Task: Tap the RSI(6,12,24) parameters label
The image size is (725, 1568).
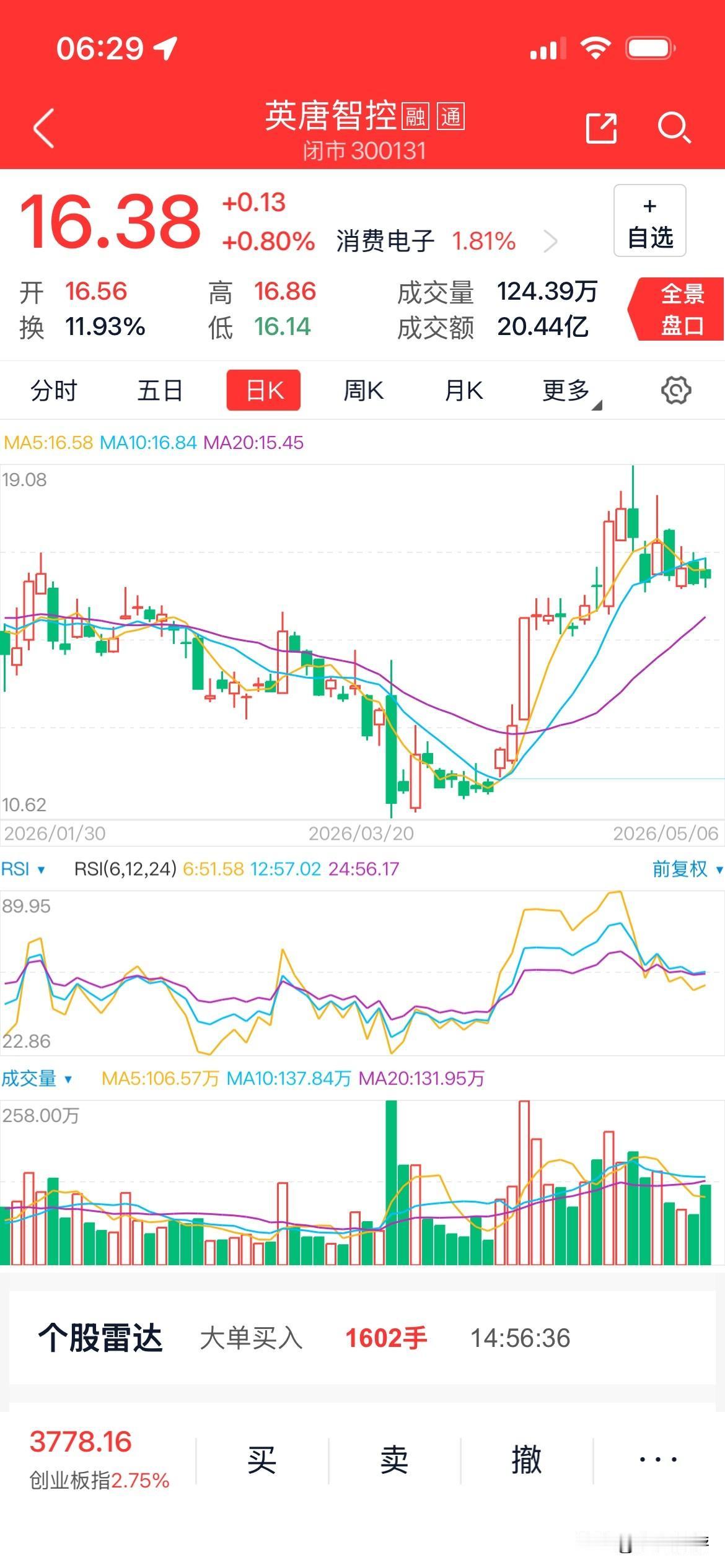Action: 126,869
